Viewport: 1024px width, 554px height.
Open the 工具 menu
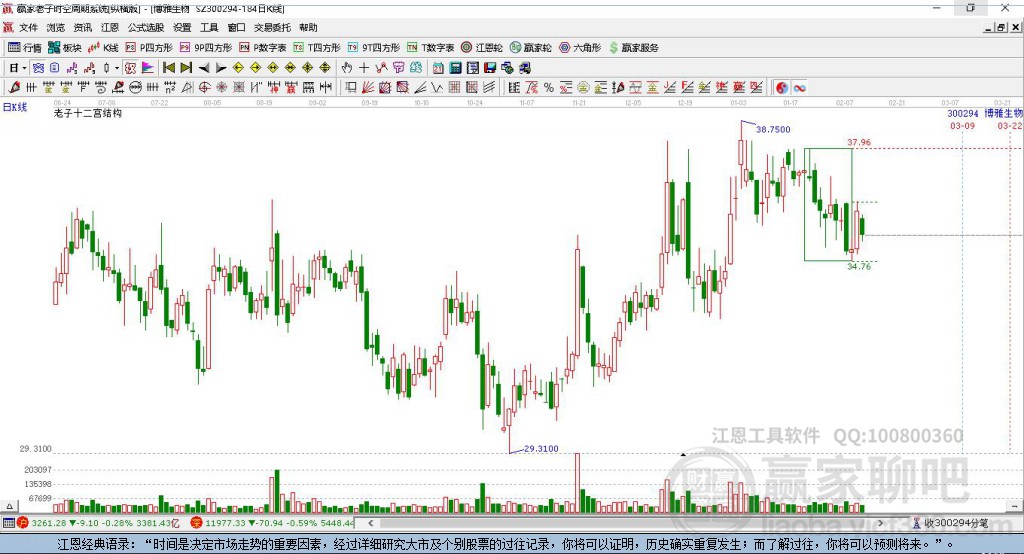pos(209,27)
